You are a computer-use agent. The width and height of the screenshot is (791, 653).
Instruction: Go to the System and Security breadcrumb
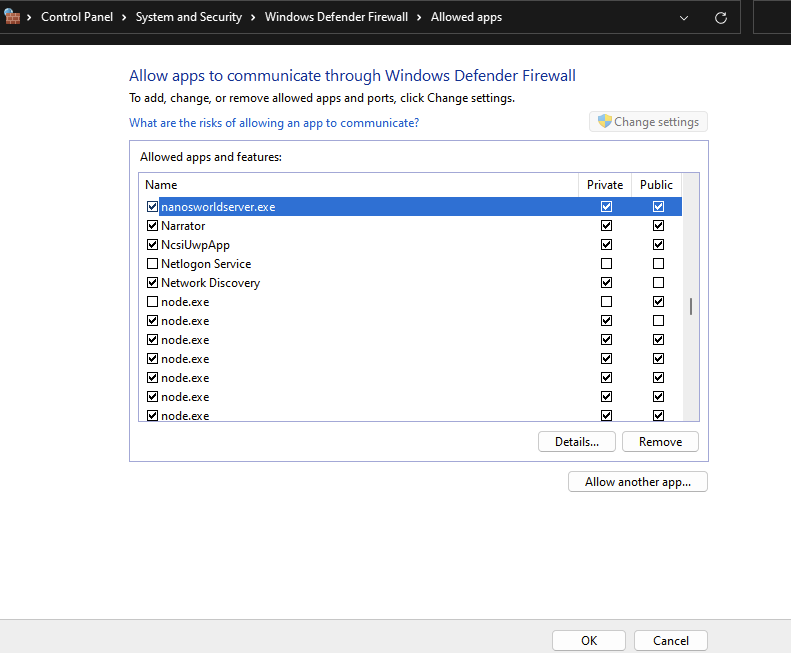pyautogui.click(x=189, y=17)
